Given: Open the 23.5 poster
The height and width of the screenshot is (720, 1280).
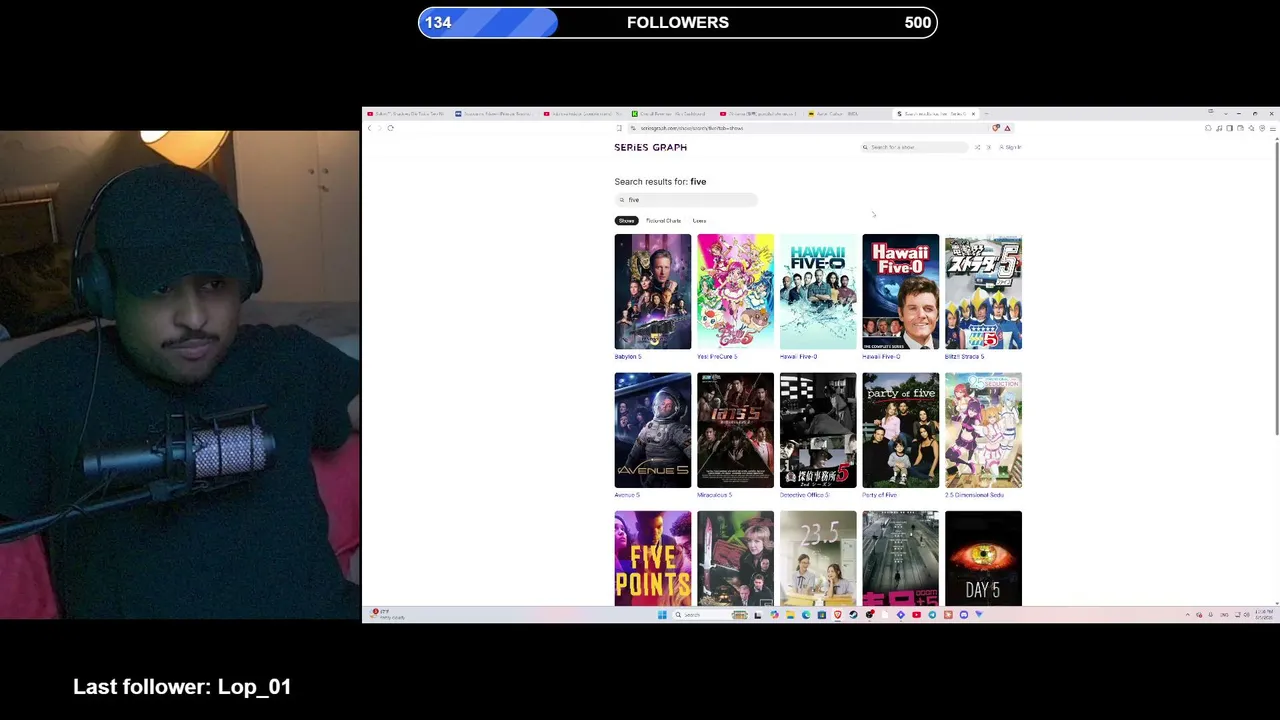Looking at the screenshot, I should tap(818, 558).
